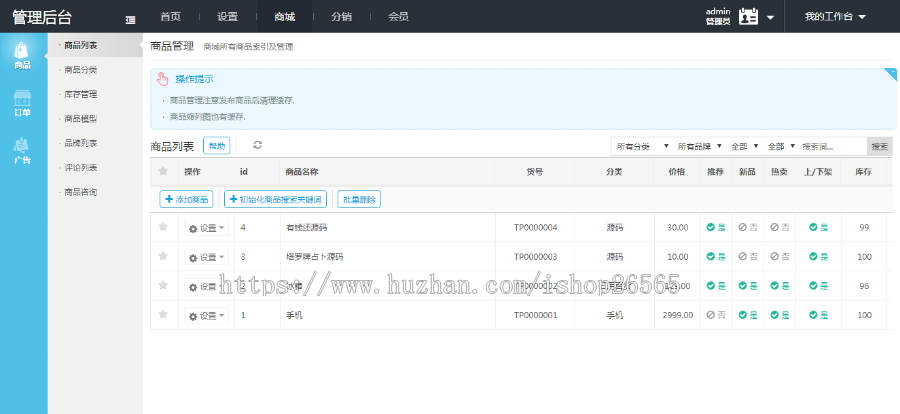Click the product search input field
900x414 pixels.
pyautogui.click(x=832, y=146)
